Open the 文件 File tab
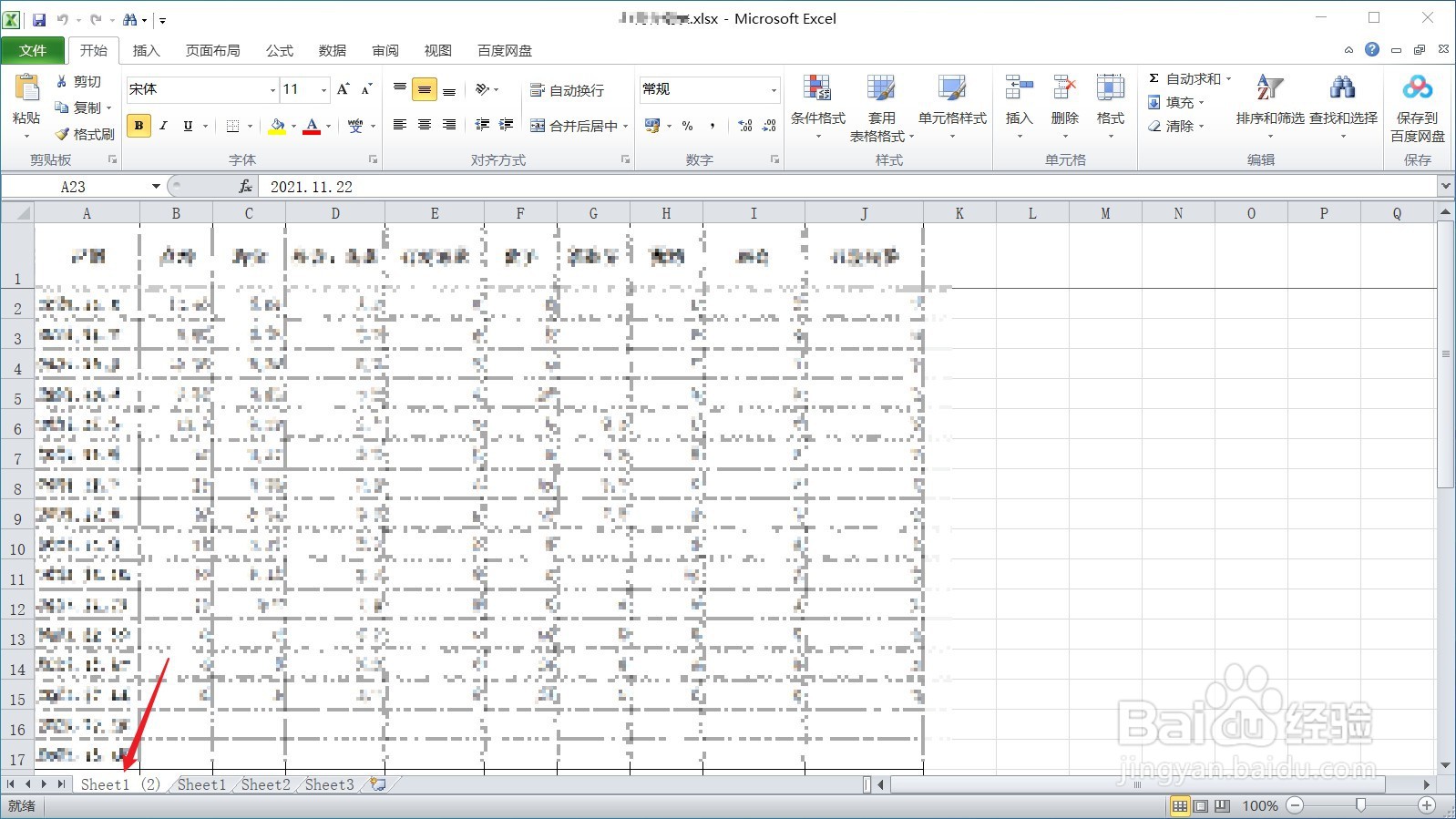 pyautogui.click(x=33, y=50)
